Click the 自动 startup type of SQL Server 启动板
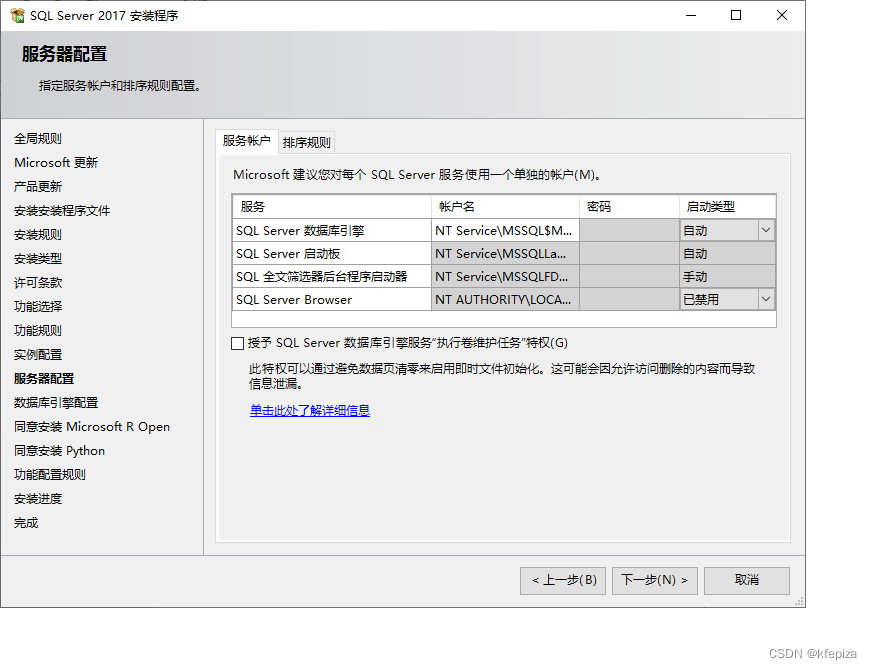The width and height of the screenshot is (872, 670). click(x=727, y=254)
